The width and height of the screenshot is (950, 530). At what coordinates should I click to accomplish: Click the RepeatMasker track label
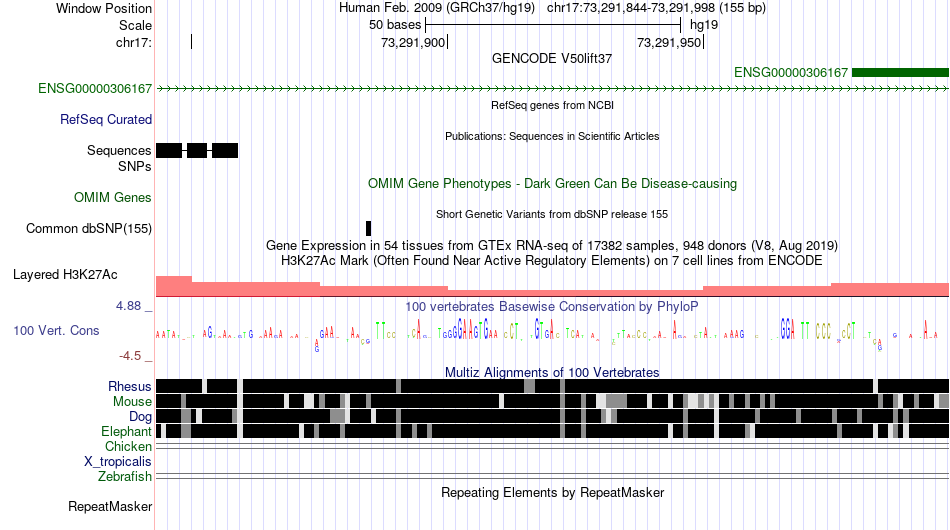(x=110, y=506)
